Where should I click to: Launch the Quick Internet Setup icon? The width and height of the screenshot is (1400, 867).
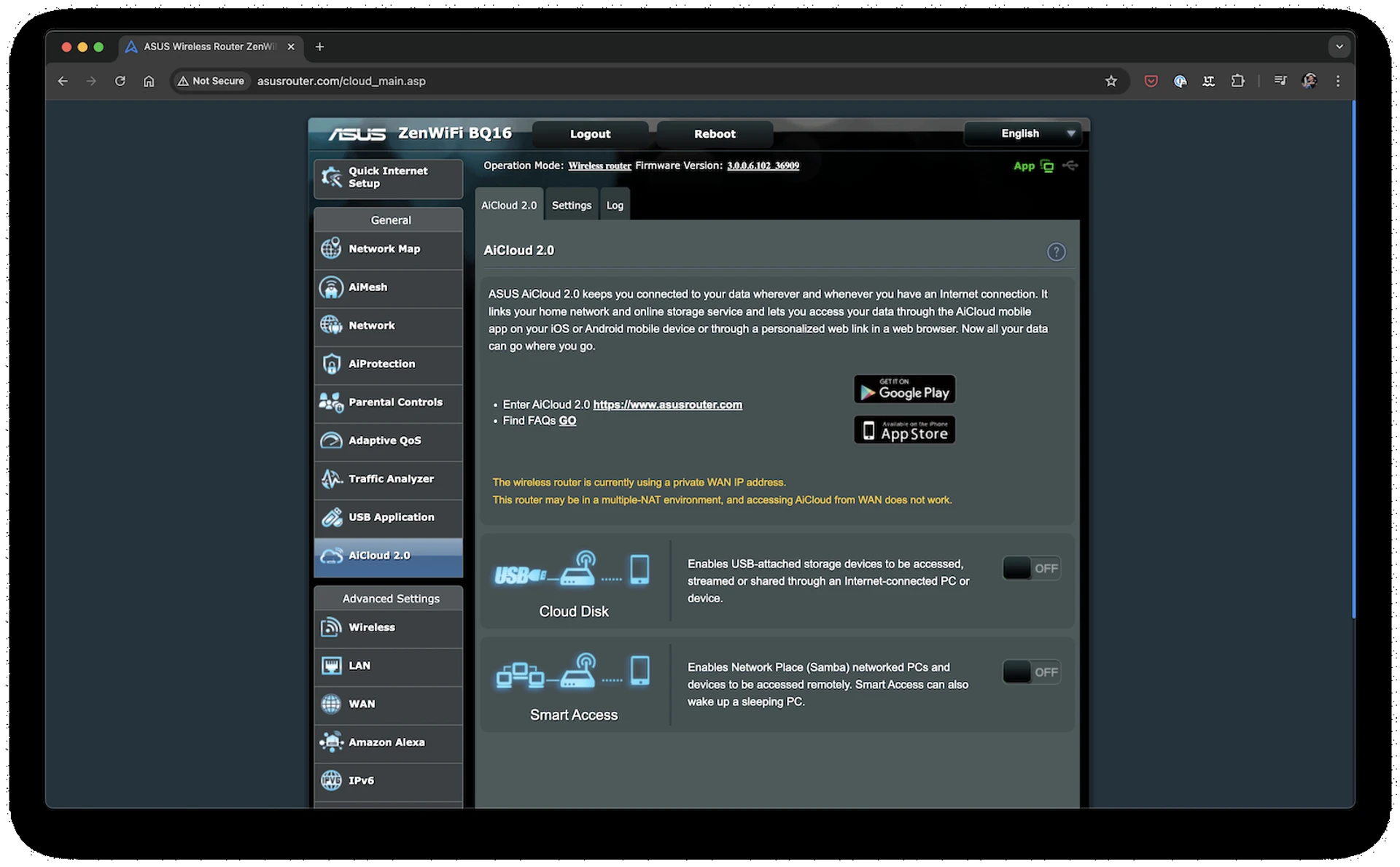tap(331, 177)
